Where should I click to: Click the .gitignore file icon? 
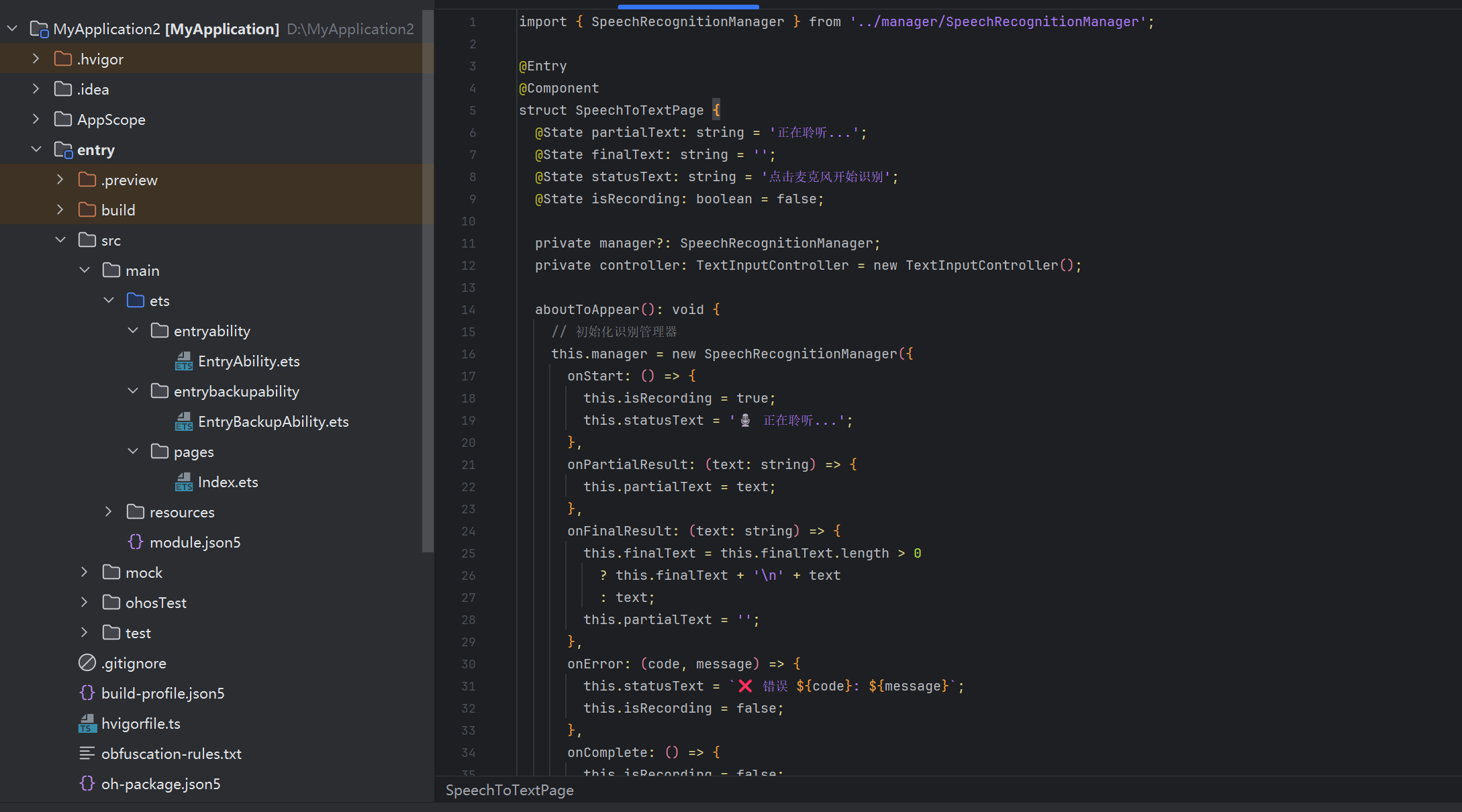point(87,663)
